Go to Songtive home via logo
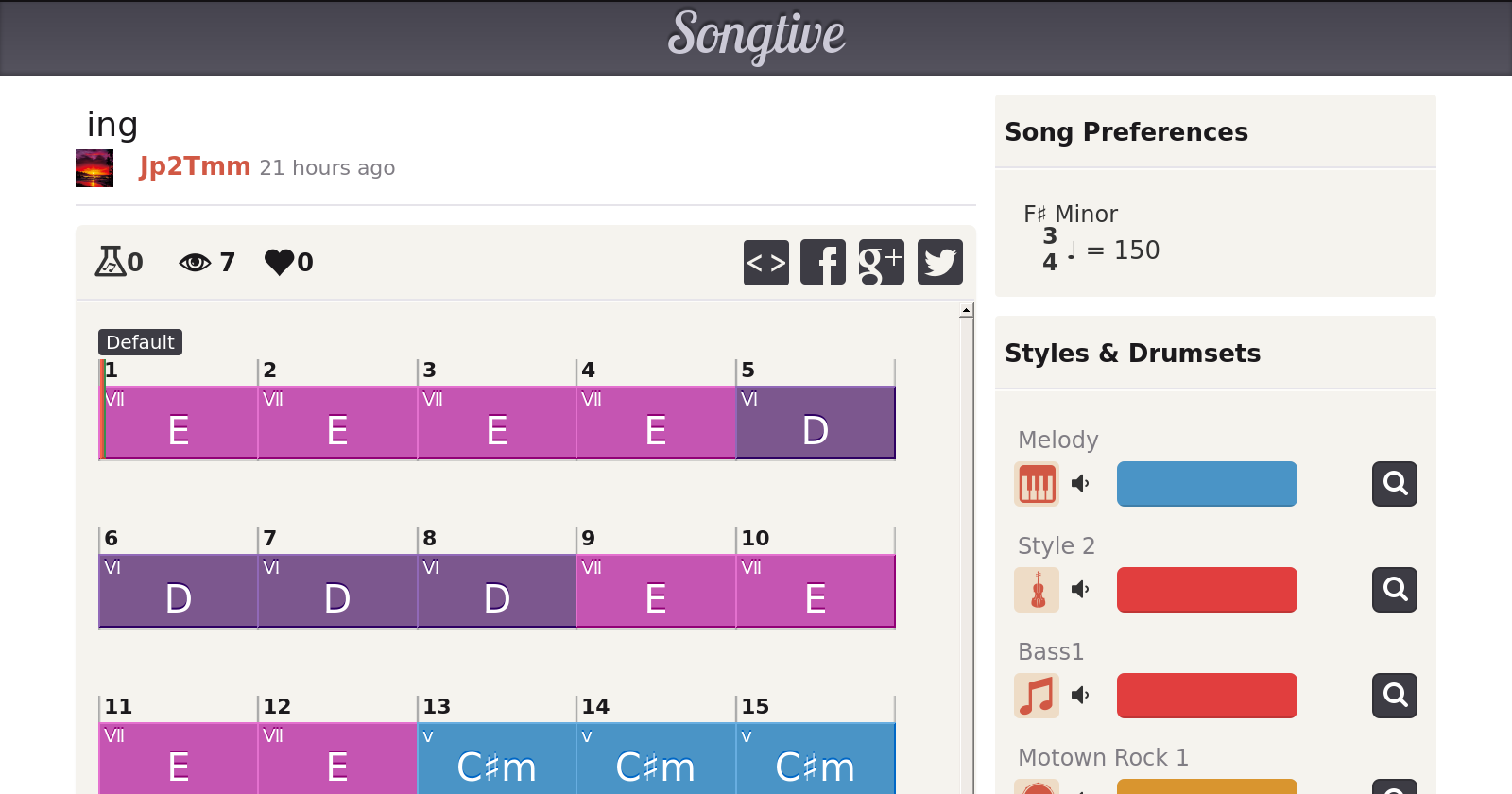 [756, 36]
